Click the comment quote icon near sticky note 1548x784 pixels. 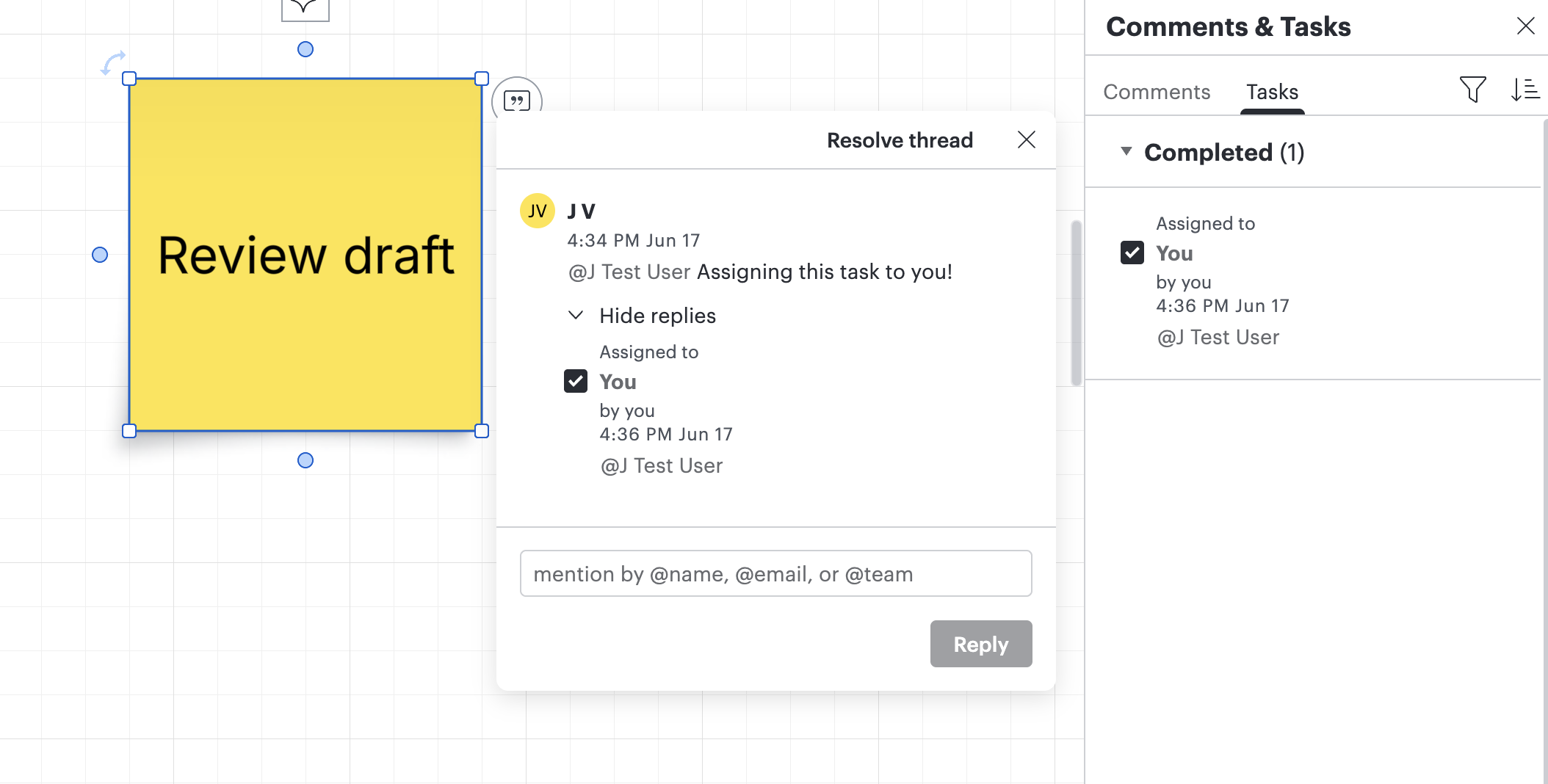pos(517,101)
